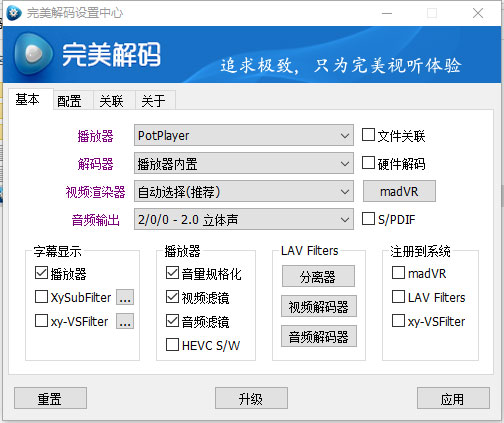Click the 音频输出 label text
The width and height of the screenshot is (504, 423).
[96, 220]
